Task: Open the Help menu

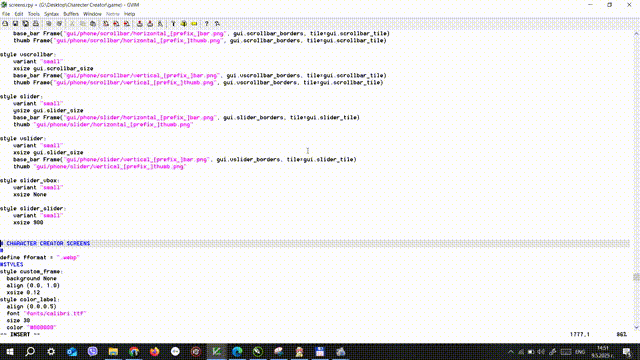Action: pos(129,14)
